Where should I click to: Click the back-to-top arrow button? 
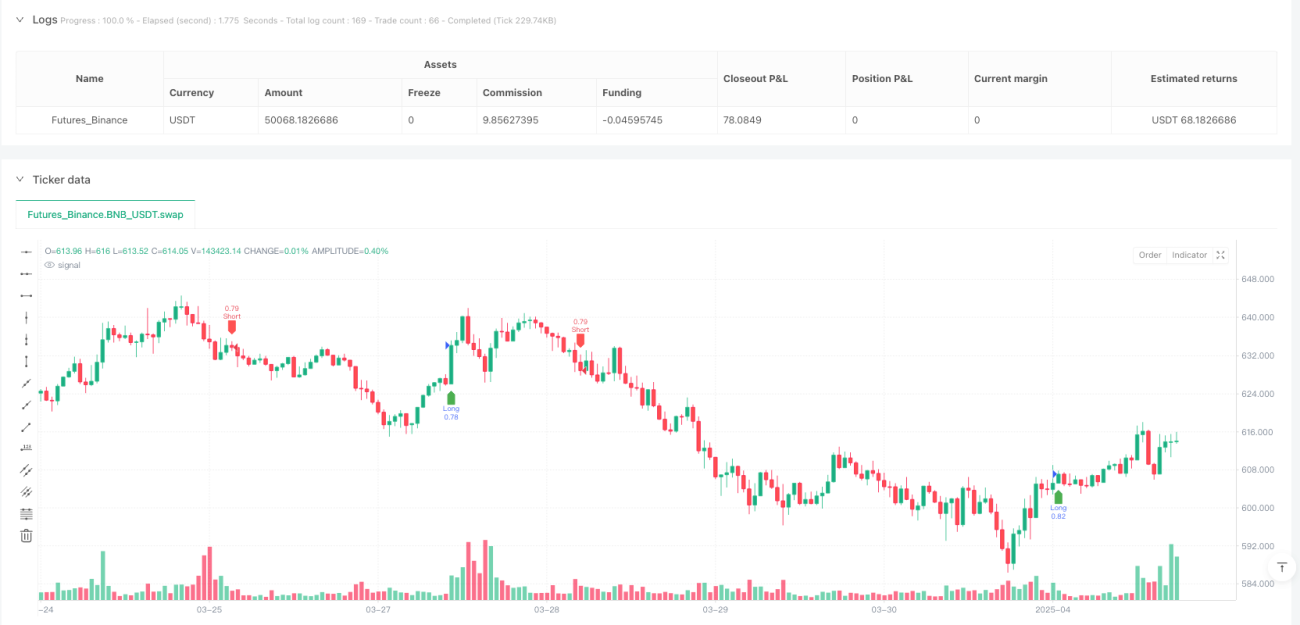point(1281,567)
